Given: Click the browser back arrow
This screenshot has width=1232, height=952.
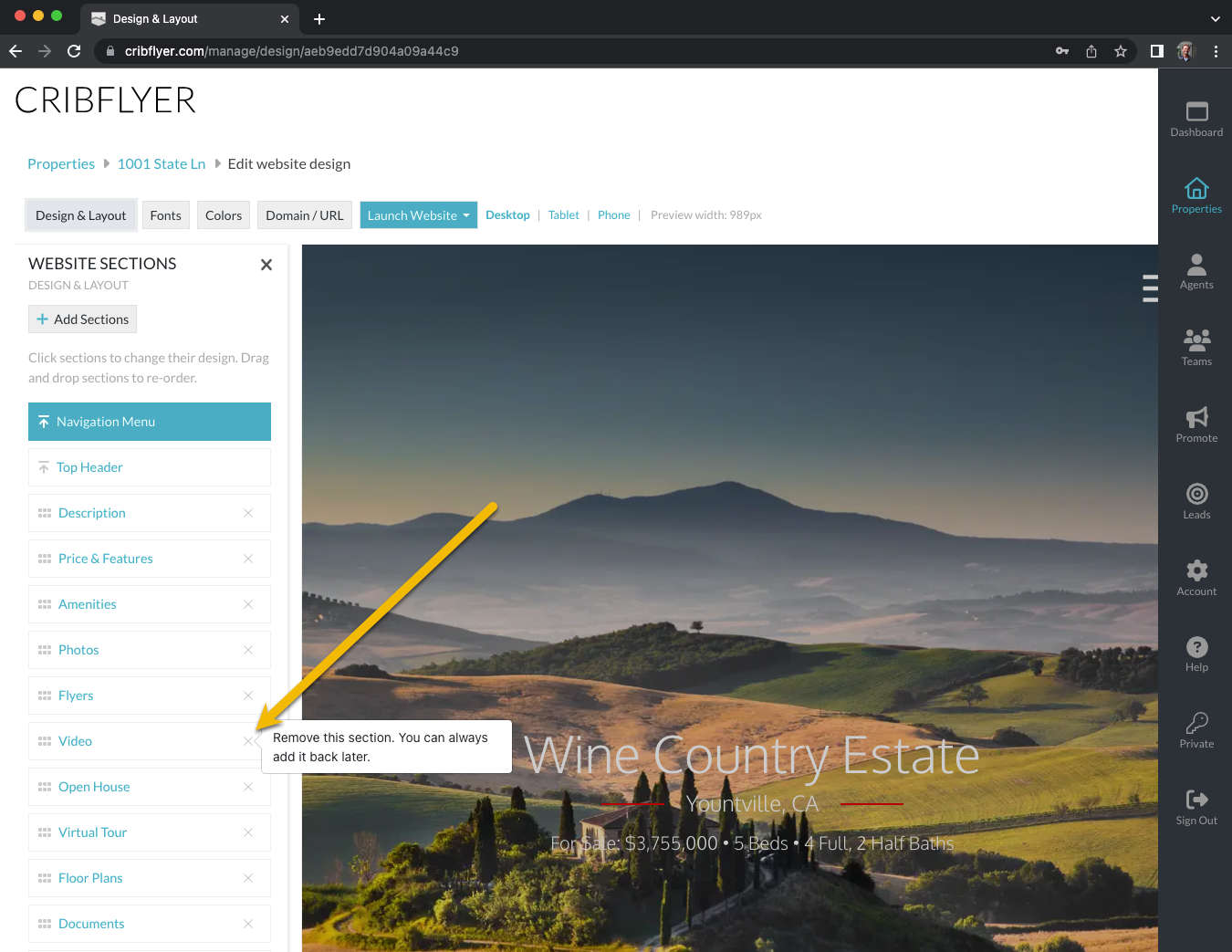Looking at the screenshot, I should coord(16,51).
